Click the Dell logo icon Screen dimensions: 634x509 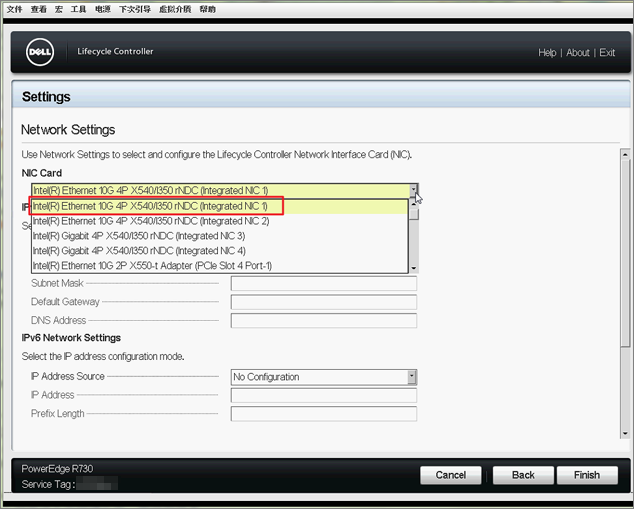click(x=40, y=52)
